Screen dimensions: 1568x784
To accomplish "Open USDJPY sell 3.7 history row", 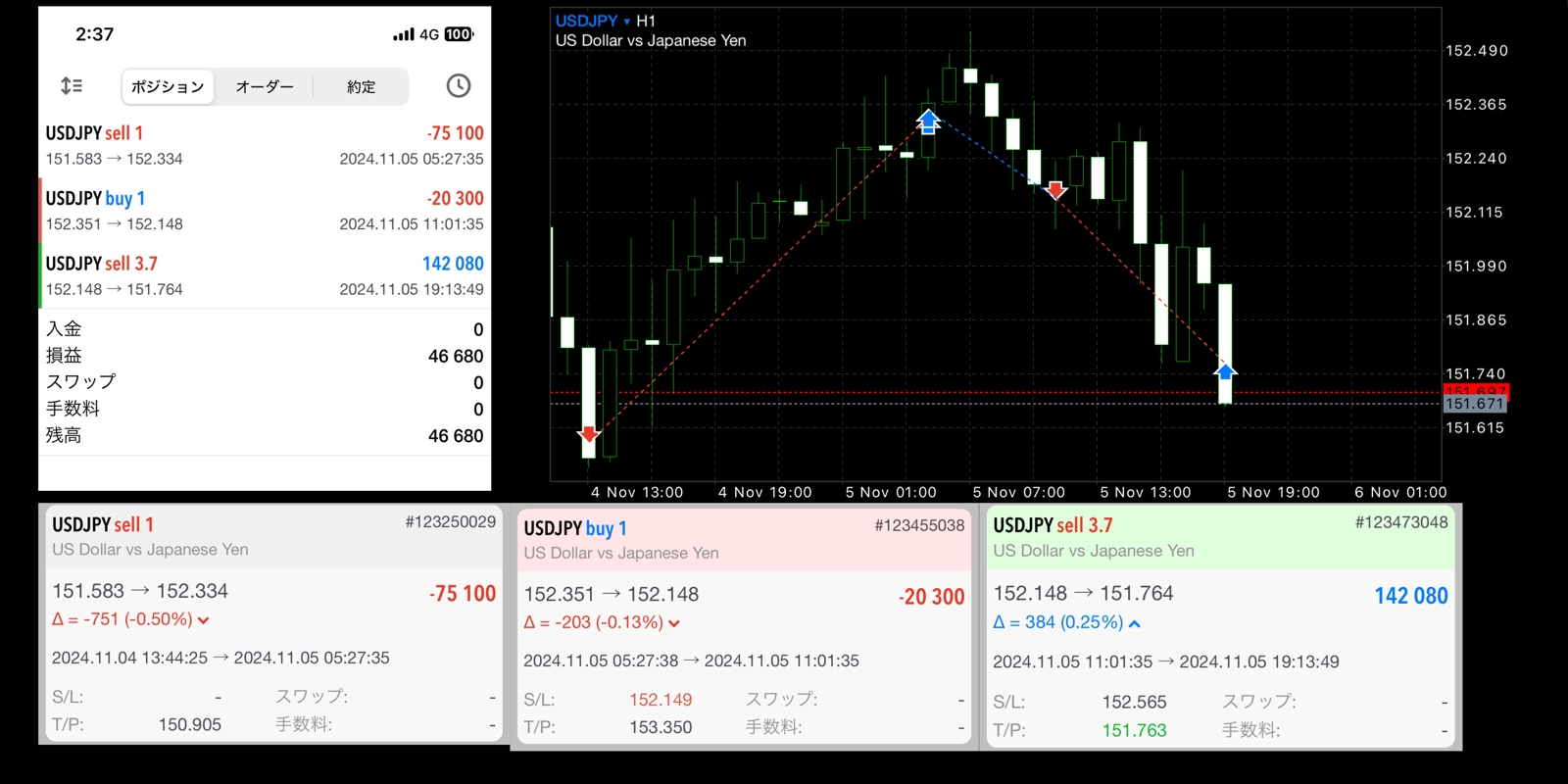I will (x=265, y=275).
